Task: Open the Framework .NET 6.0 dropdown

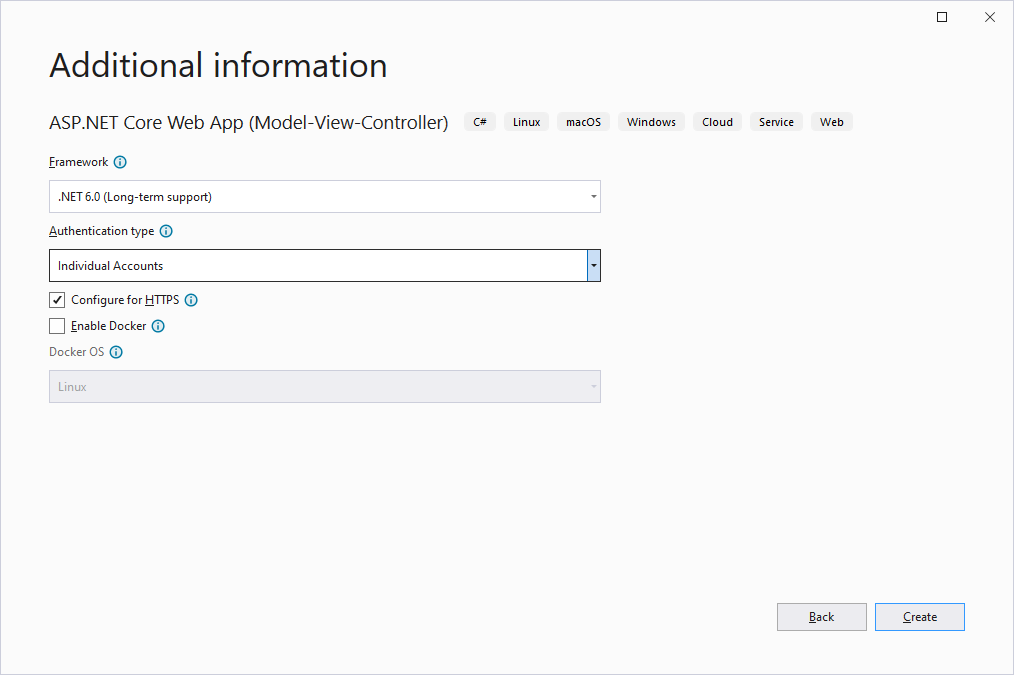Action: [325, 197]
